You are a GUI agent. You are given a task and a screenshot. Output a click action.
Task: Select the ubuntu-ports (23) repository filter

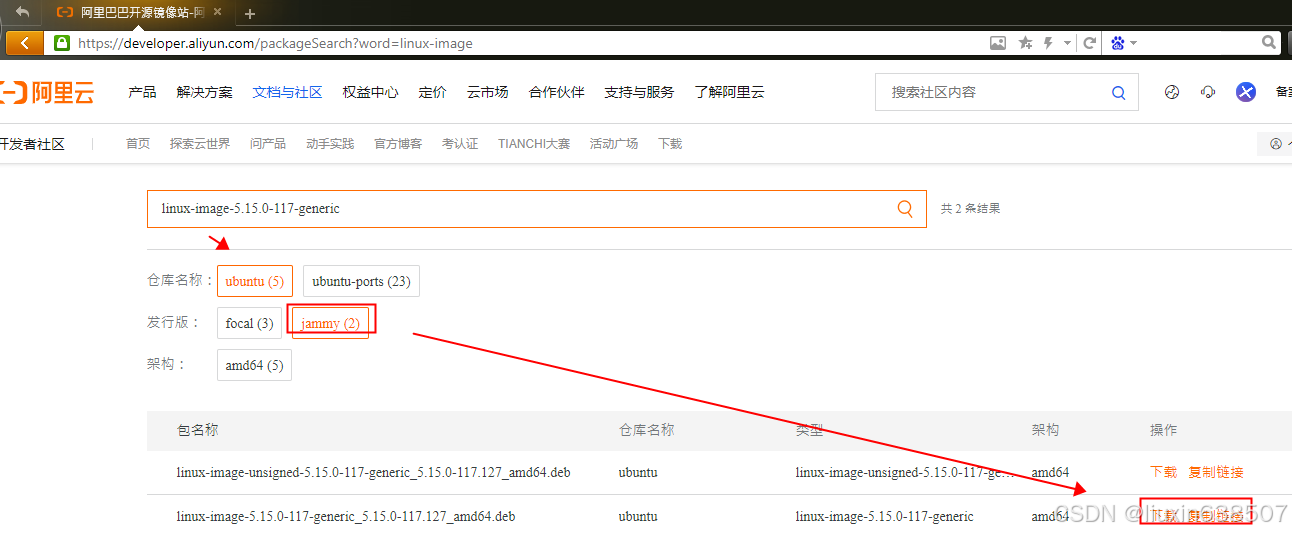[362, 281]
